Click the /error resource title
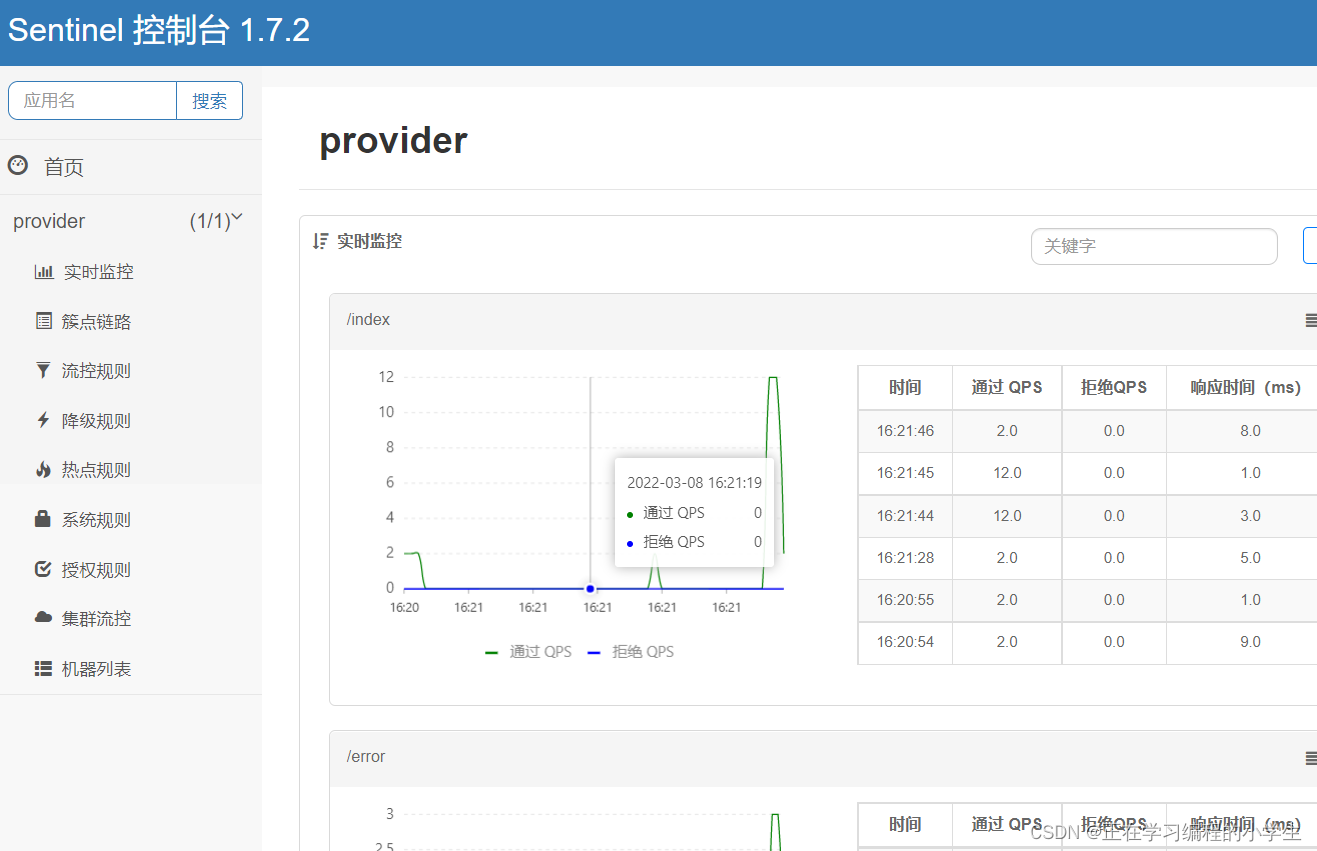The image size is (1317, 851). tap(366, 757)
